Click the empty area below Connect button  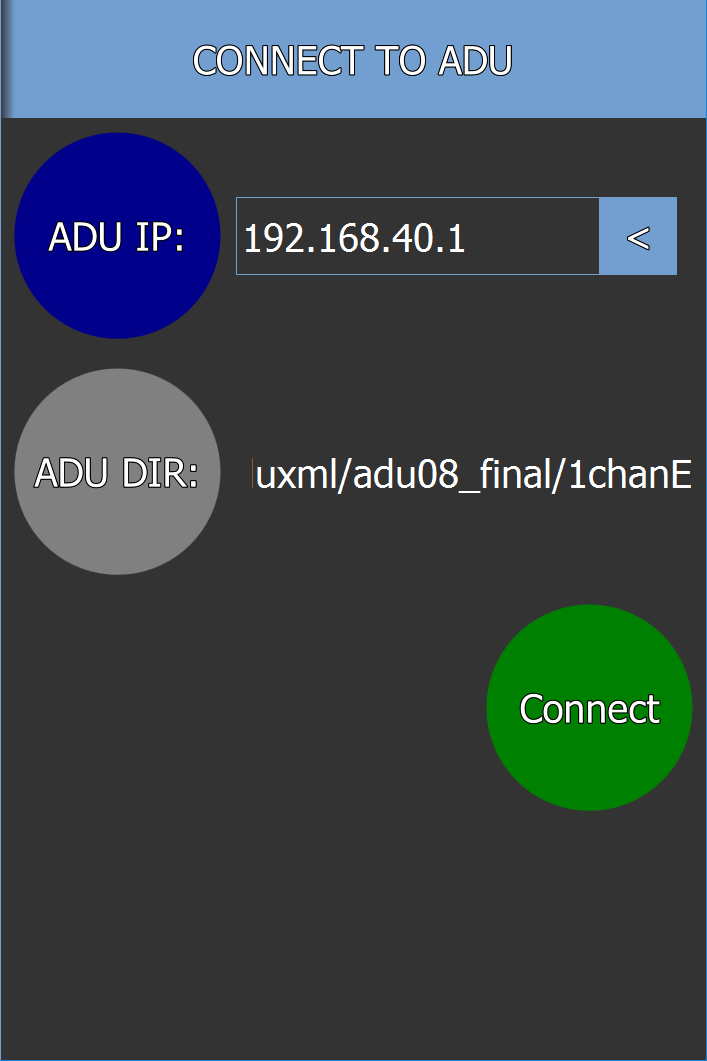589,934
